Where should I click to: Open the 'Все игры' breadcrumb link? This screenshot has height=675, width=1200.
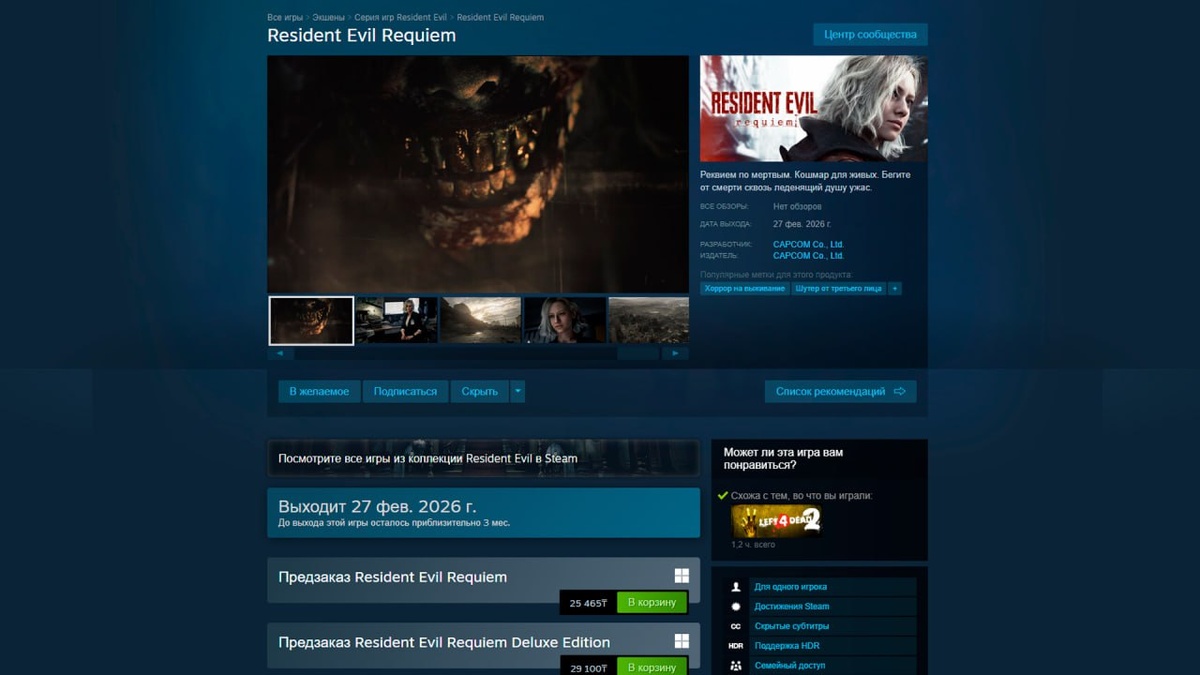(x=285, y=18)
